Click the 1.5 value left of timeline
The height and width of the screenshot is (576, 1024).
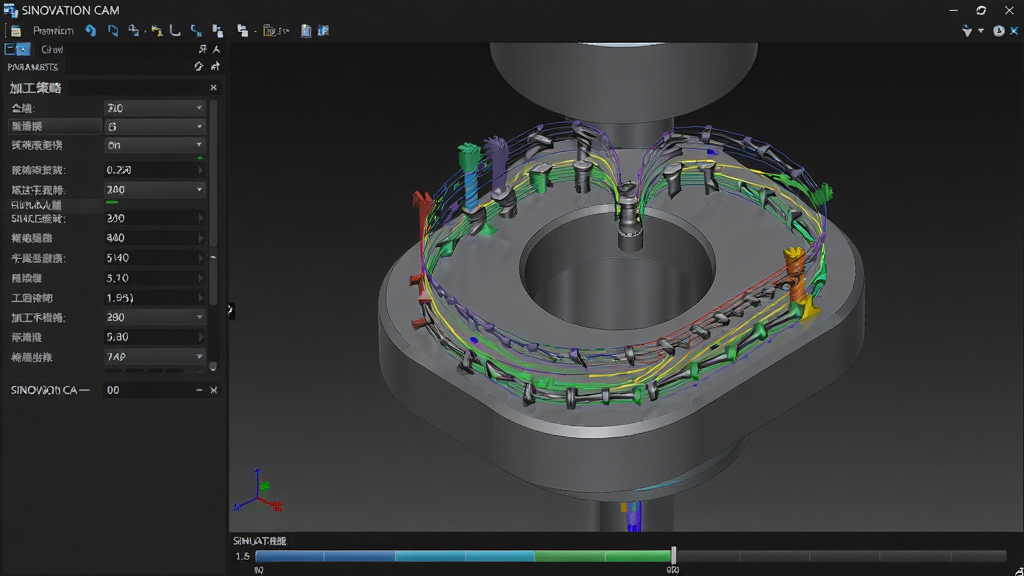click(242, 556)
